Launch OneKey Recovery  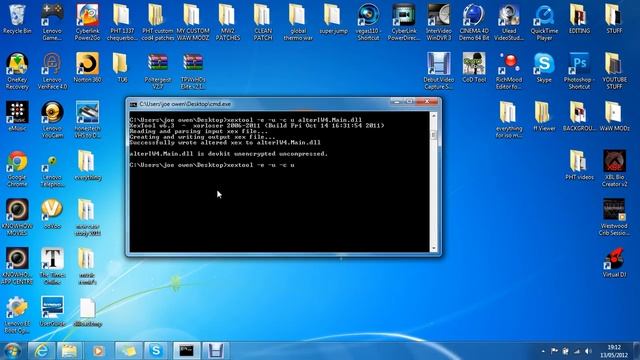17,71
